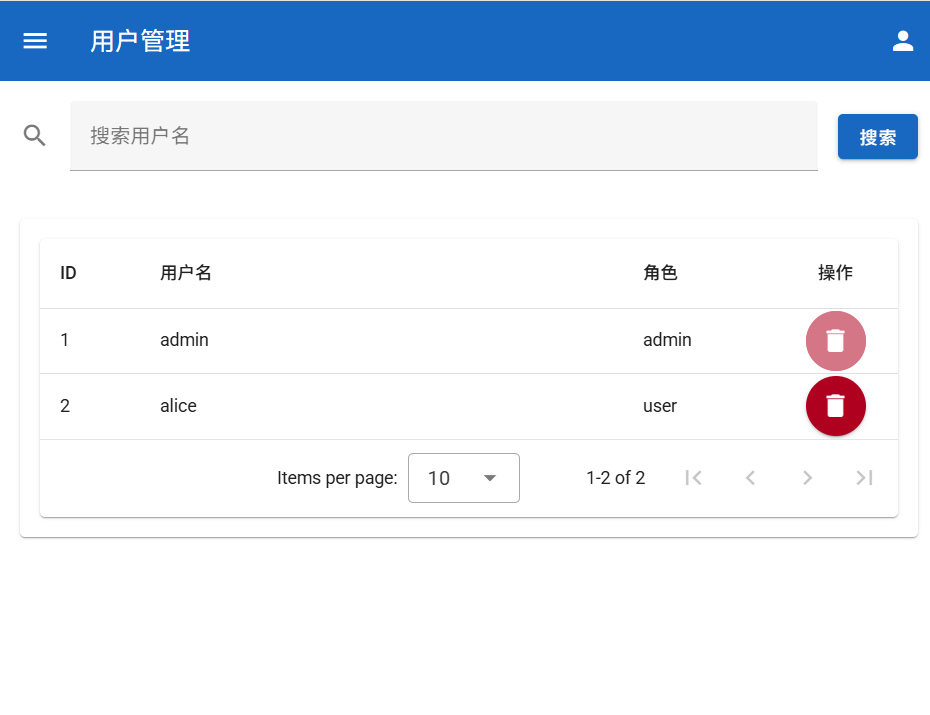The width and height of the screenshot is (930, 715).
Task: Open the user account profile icon
Action: click(x=903, y=41)
